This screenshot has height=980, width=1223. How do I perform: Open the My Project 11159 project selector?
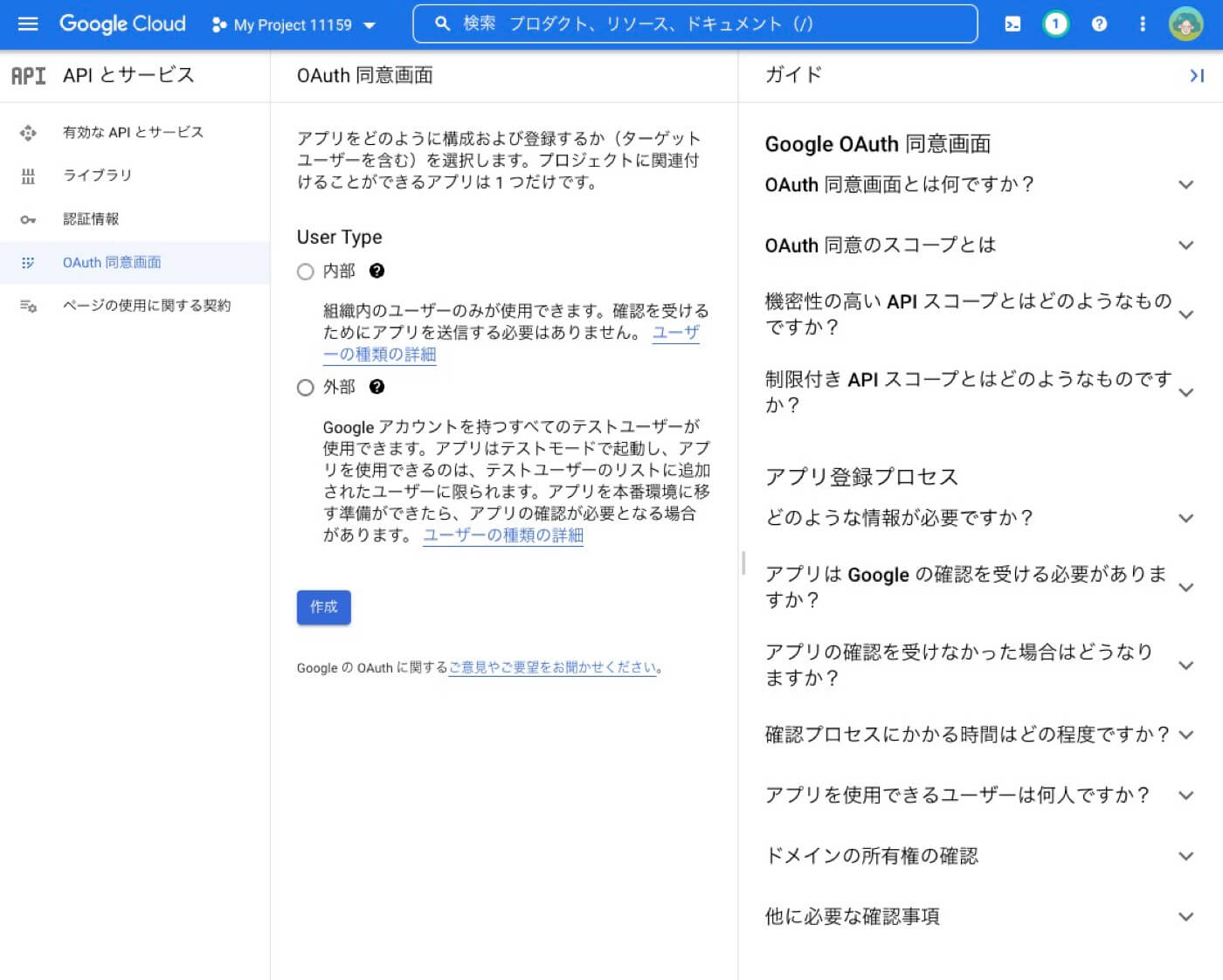pos(292,25)
